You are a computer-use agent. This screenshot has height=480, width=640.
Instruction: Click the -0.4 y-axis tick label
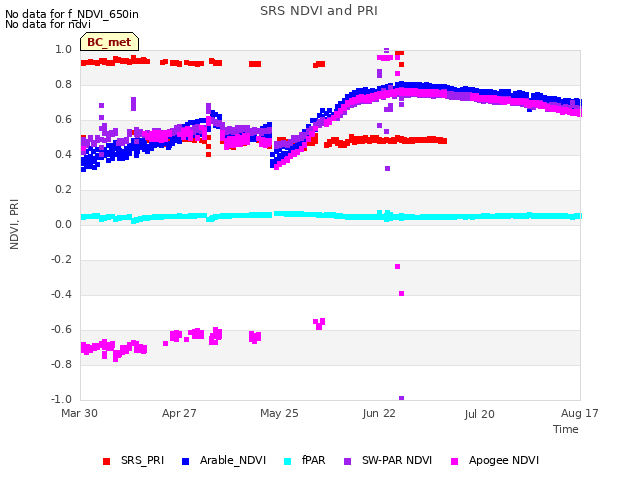click(62, 294)
